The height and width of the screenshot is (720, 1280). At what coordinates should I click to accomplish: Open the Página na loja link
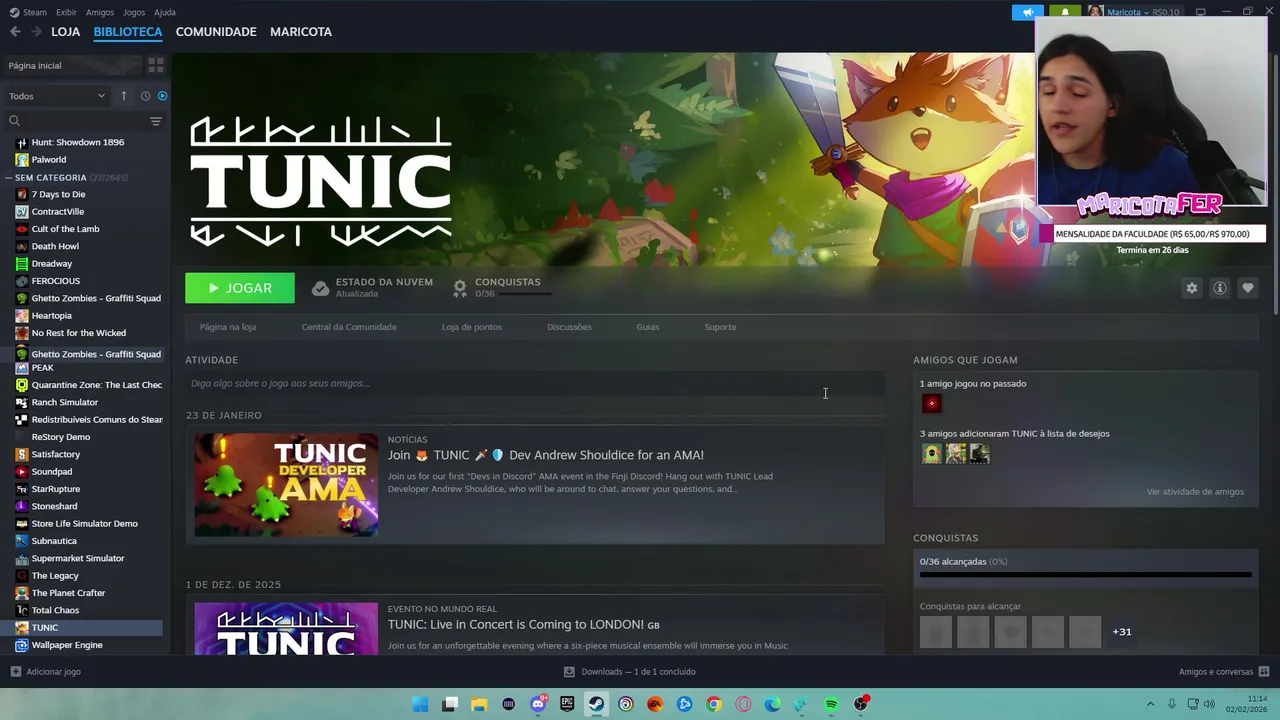tap(228, 327)
